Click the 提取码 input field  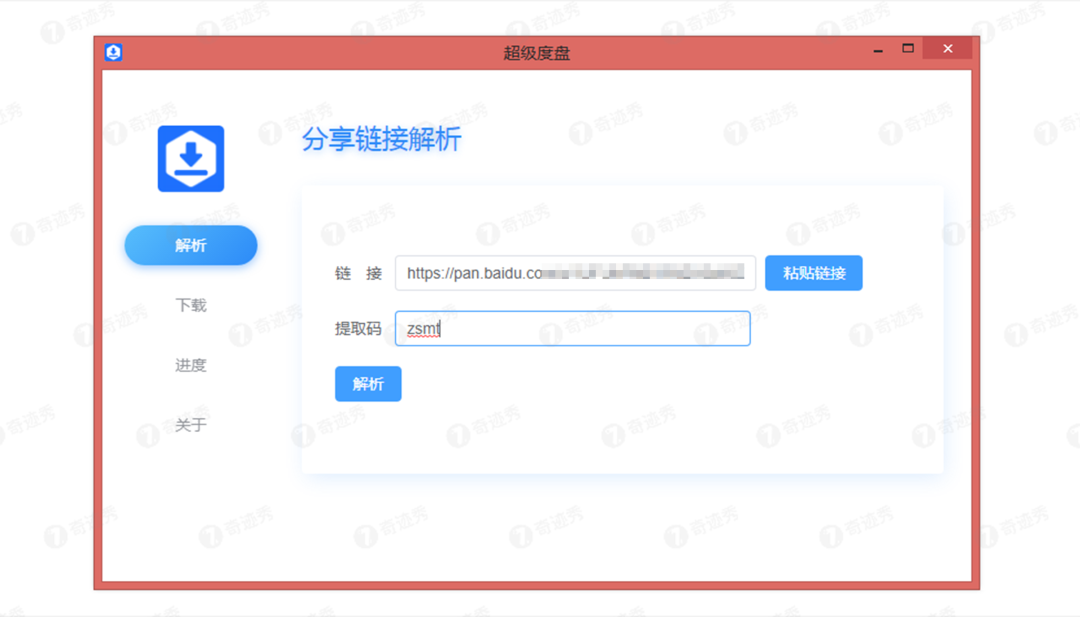point(572,328)
